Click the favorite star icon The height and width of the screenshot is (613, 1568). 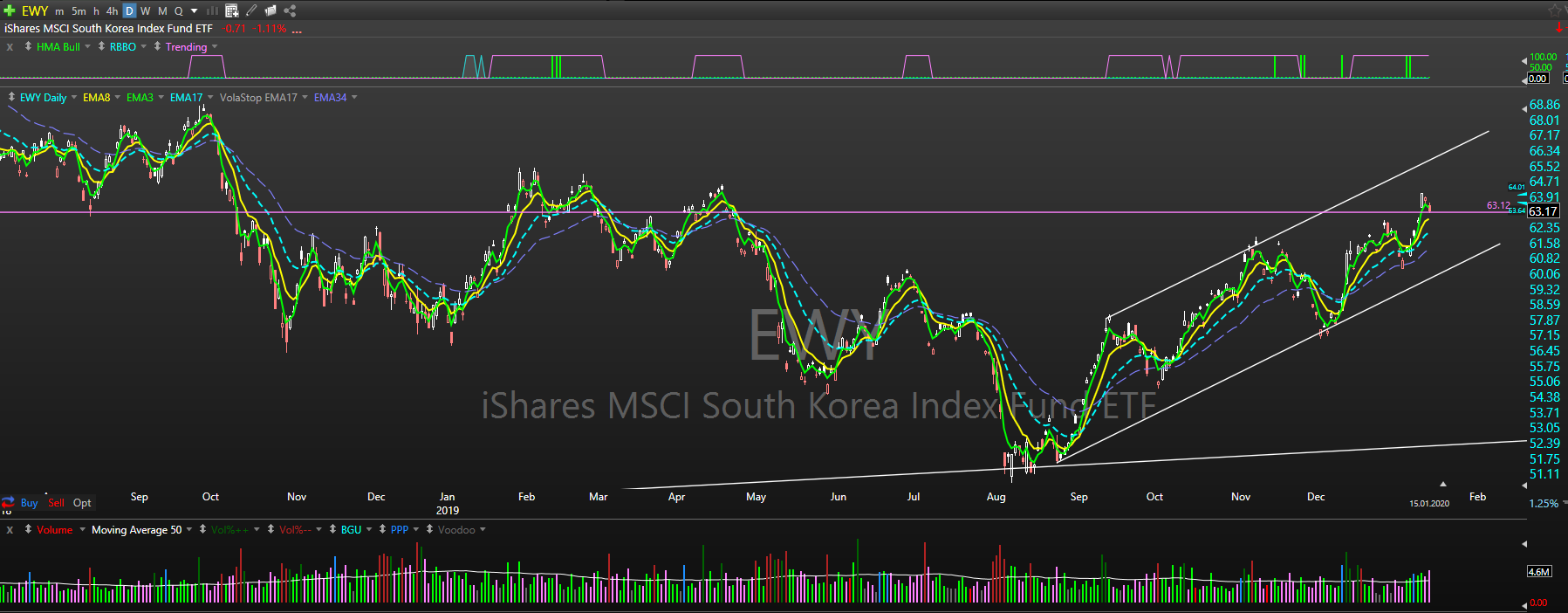tap(1555, 10)
